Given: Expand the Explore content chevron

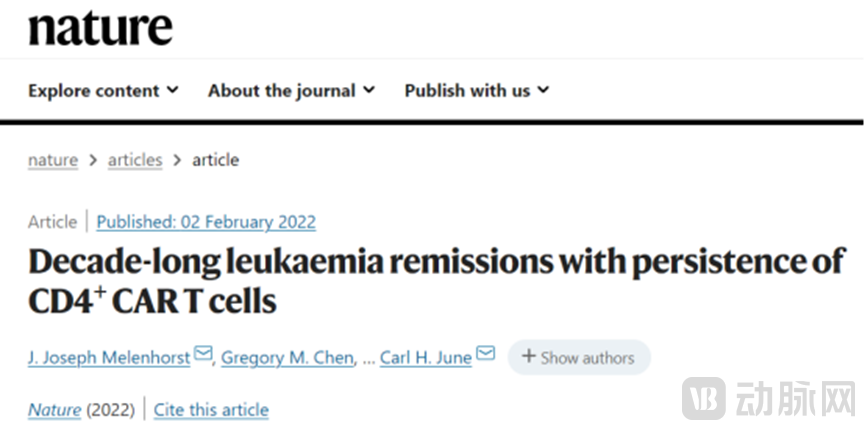Looking at the screenshot, I should [173, 90].
